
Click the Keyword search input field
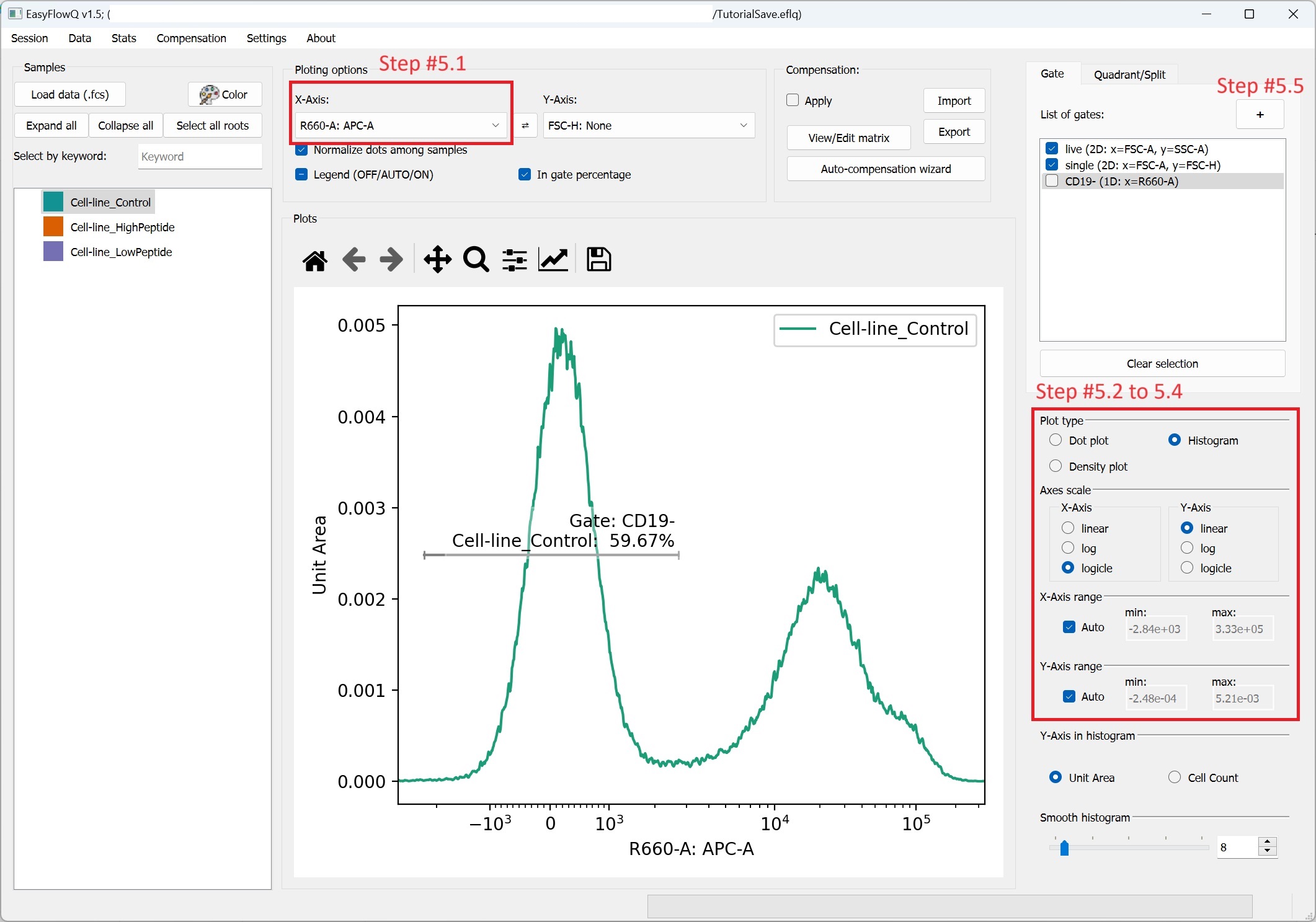(x=200, y=157)
